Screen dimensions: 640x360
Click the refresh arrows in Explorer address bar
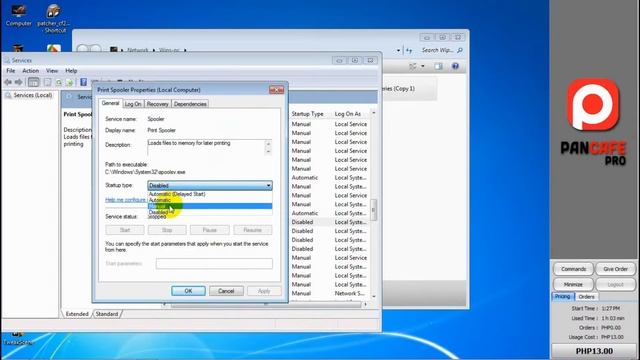[409, 50]
